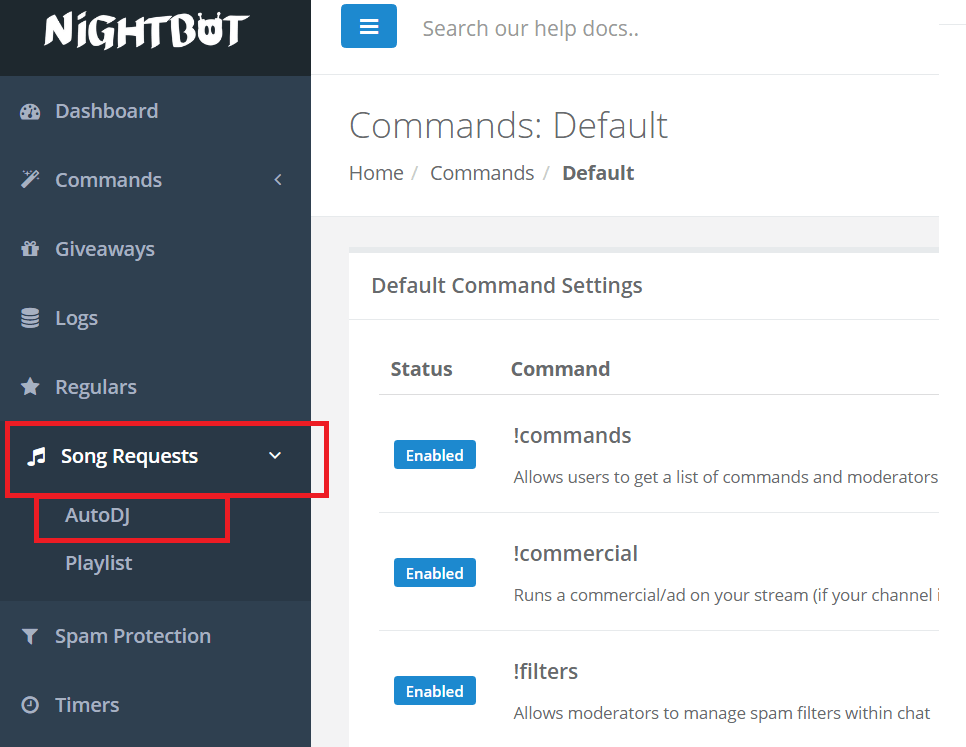966x747 pixels.
Task: Toggle the hamburger menu button
Action: [x=369, y=26]
